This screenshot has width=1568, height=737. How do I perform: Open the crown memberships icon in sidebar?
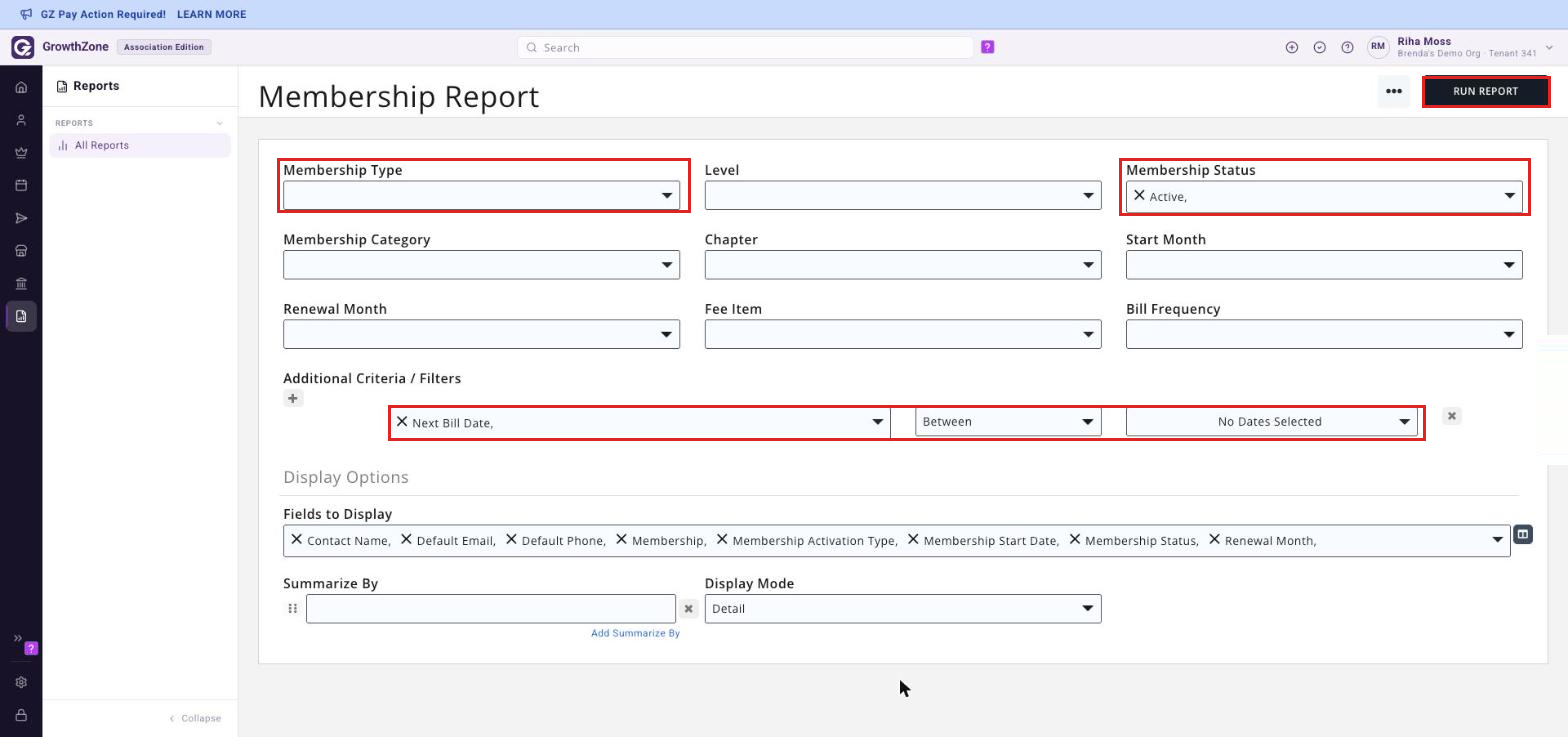point(21,153)
